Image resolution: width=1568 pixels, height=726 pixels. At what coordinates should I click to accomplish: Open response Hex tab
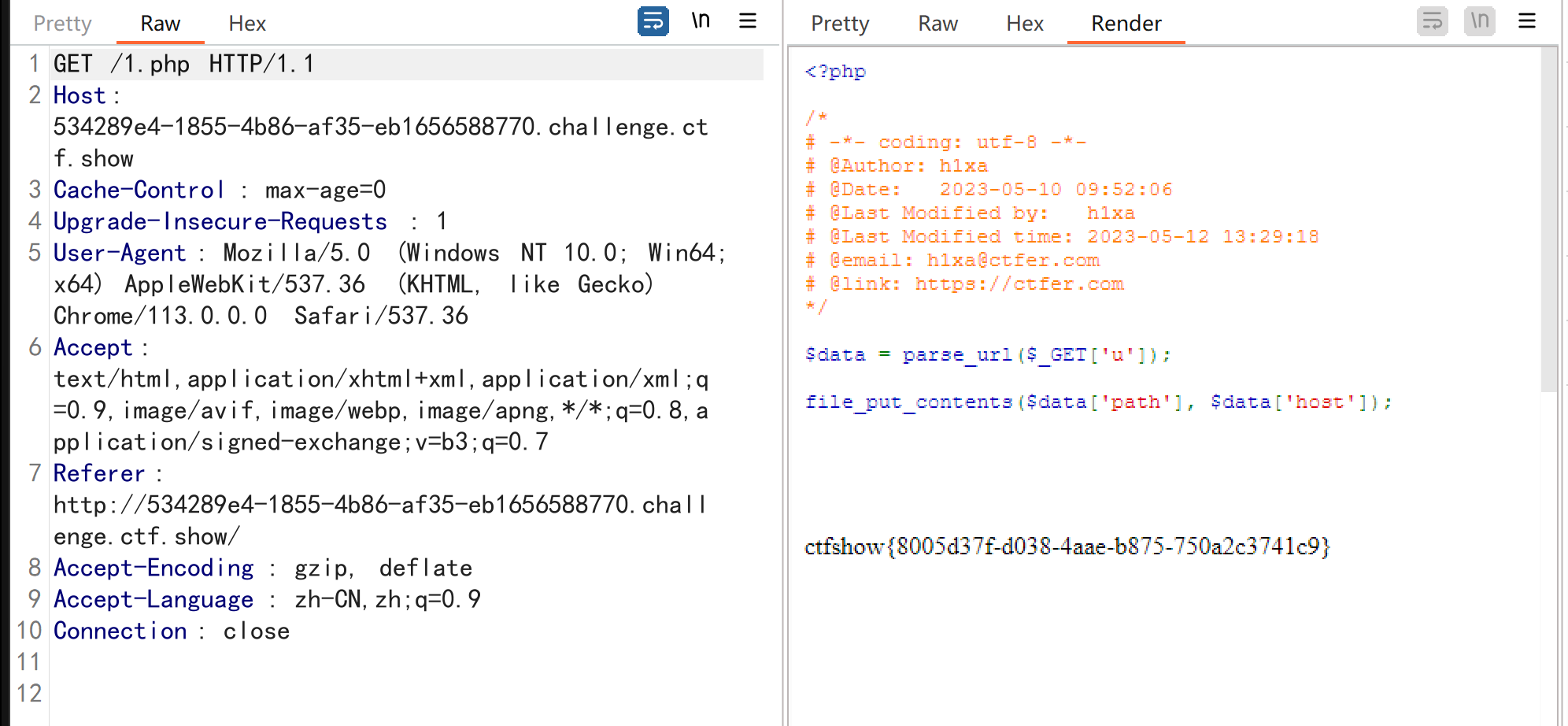pyautogui.click(x=1025, y=24)
